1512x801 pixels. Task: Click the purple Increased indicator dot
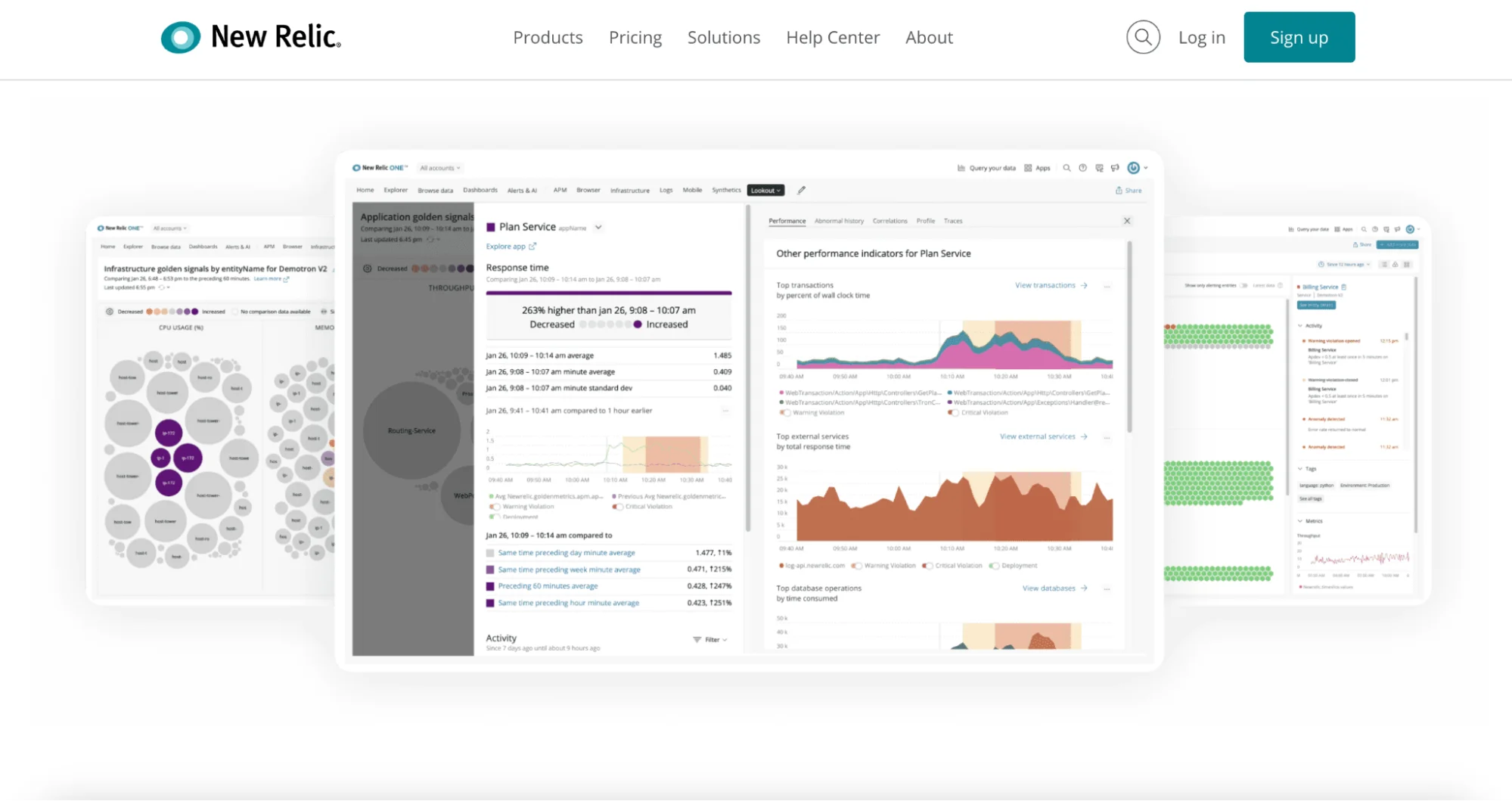pos(638,324)
